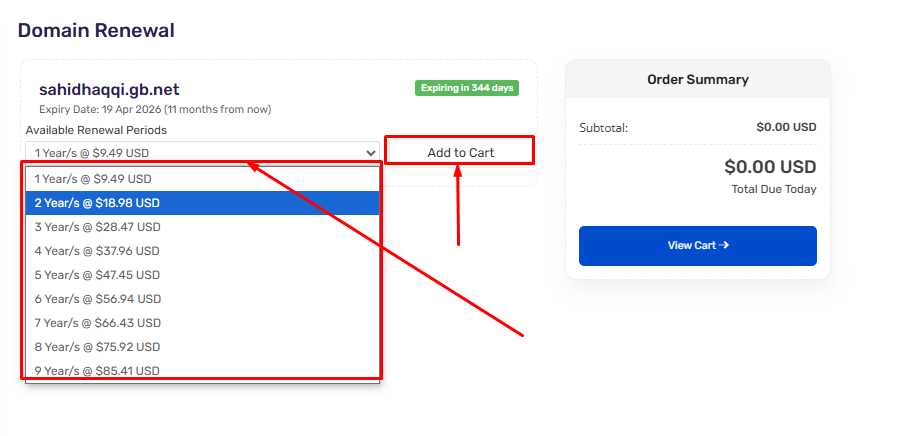Viewport: 909px width, 436px height.
Task: Click the Domain Renewal page heading
Action: point(96,30)
